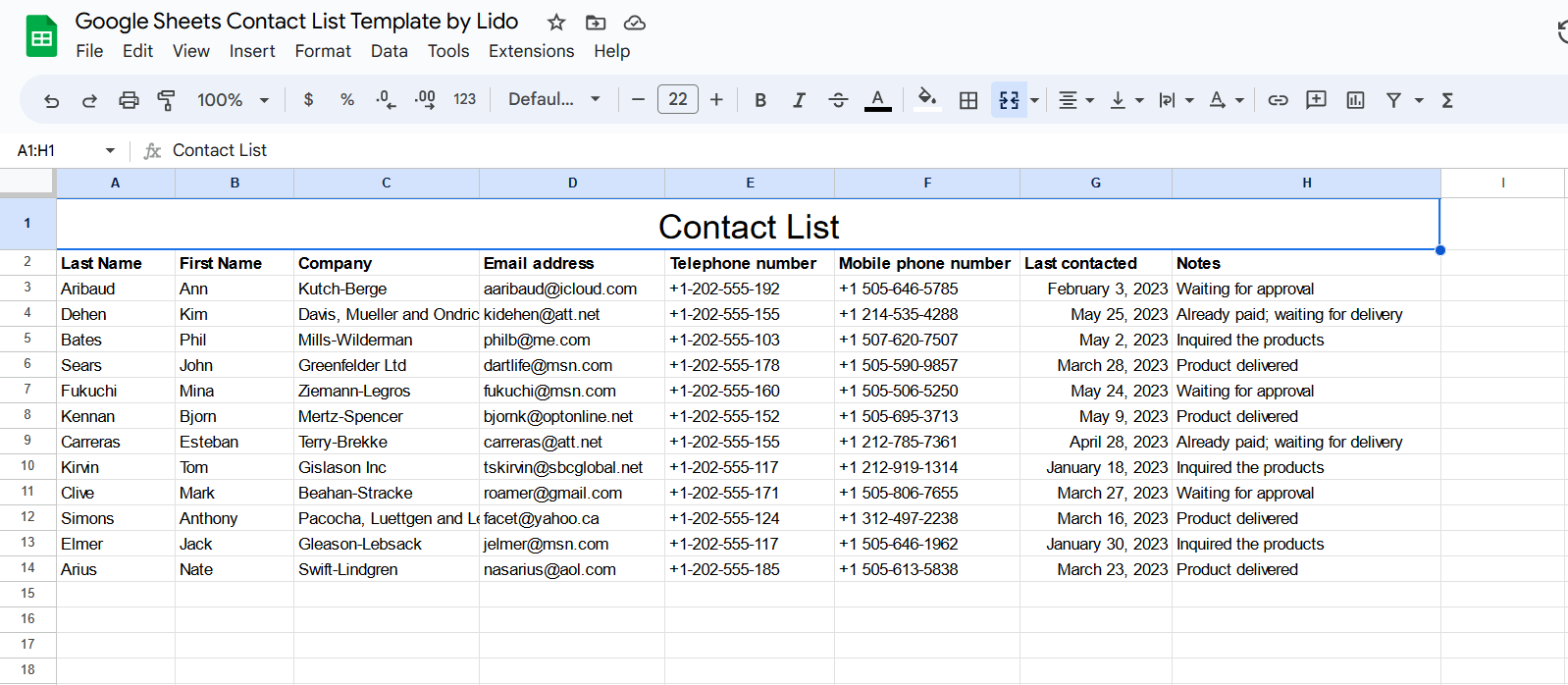Click the format as currency button
The height and width of the screenshot is (685, 1568).
[x=309, y=100]
